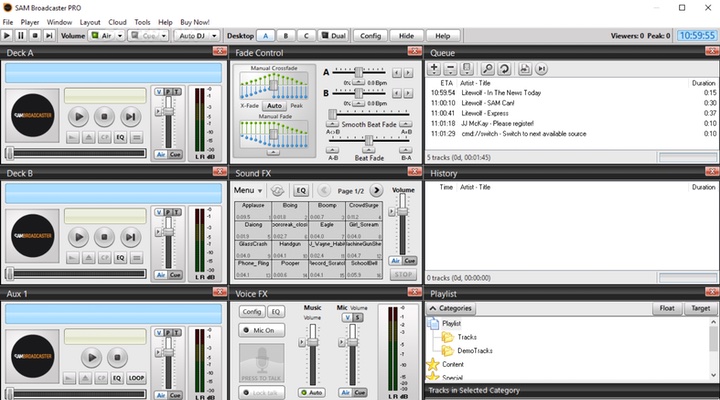The height and width of the screenshot is (400, 720).
Task: Expand Deck A volume side arrow
Action: 158,111
